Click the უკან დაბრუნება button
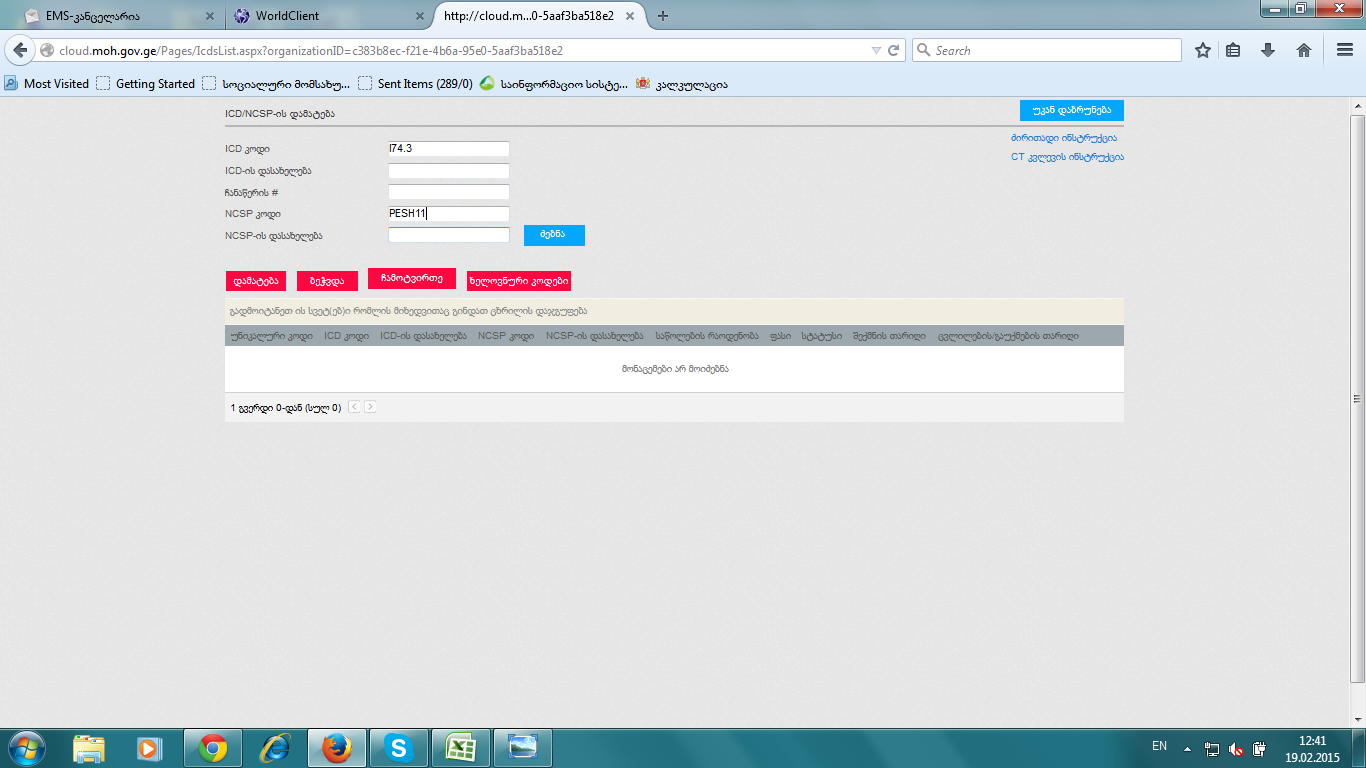 click(x=1071, y=110)
